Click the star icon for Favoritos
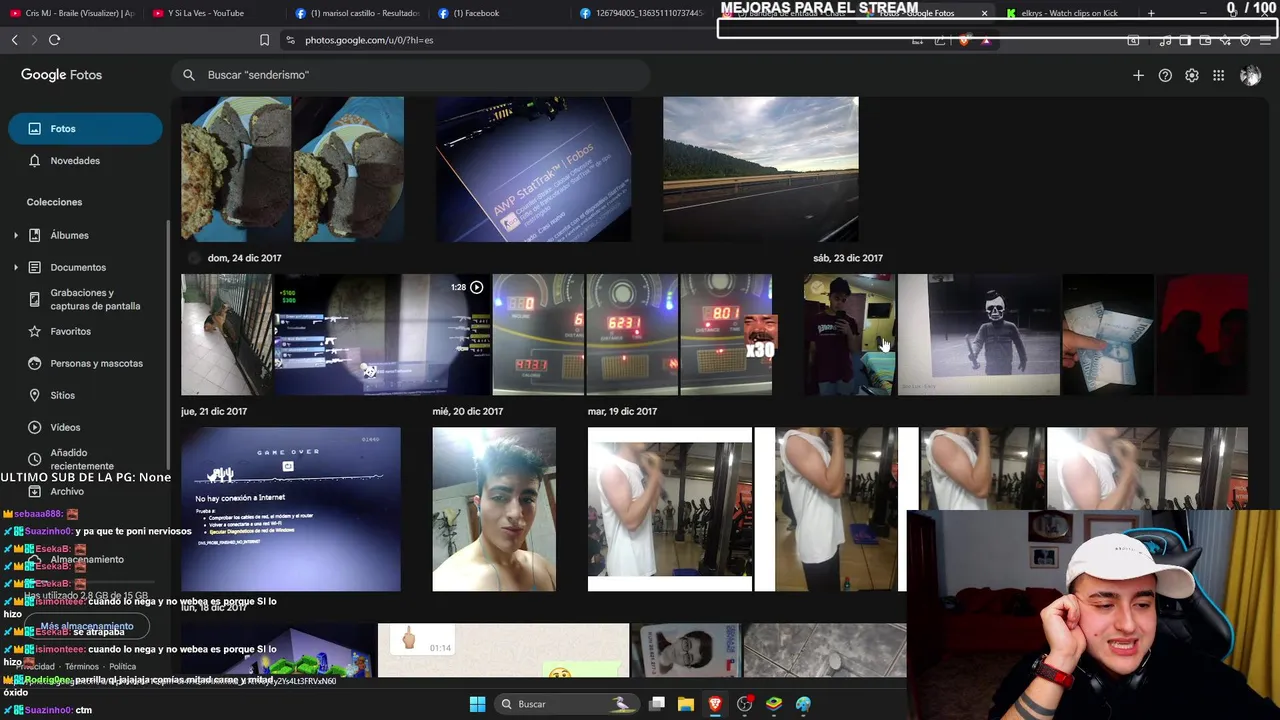Viewport: 1280px width, 720px height. (35, 331)
